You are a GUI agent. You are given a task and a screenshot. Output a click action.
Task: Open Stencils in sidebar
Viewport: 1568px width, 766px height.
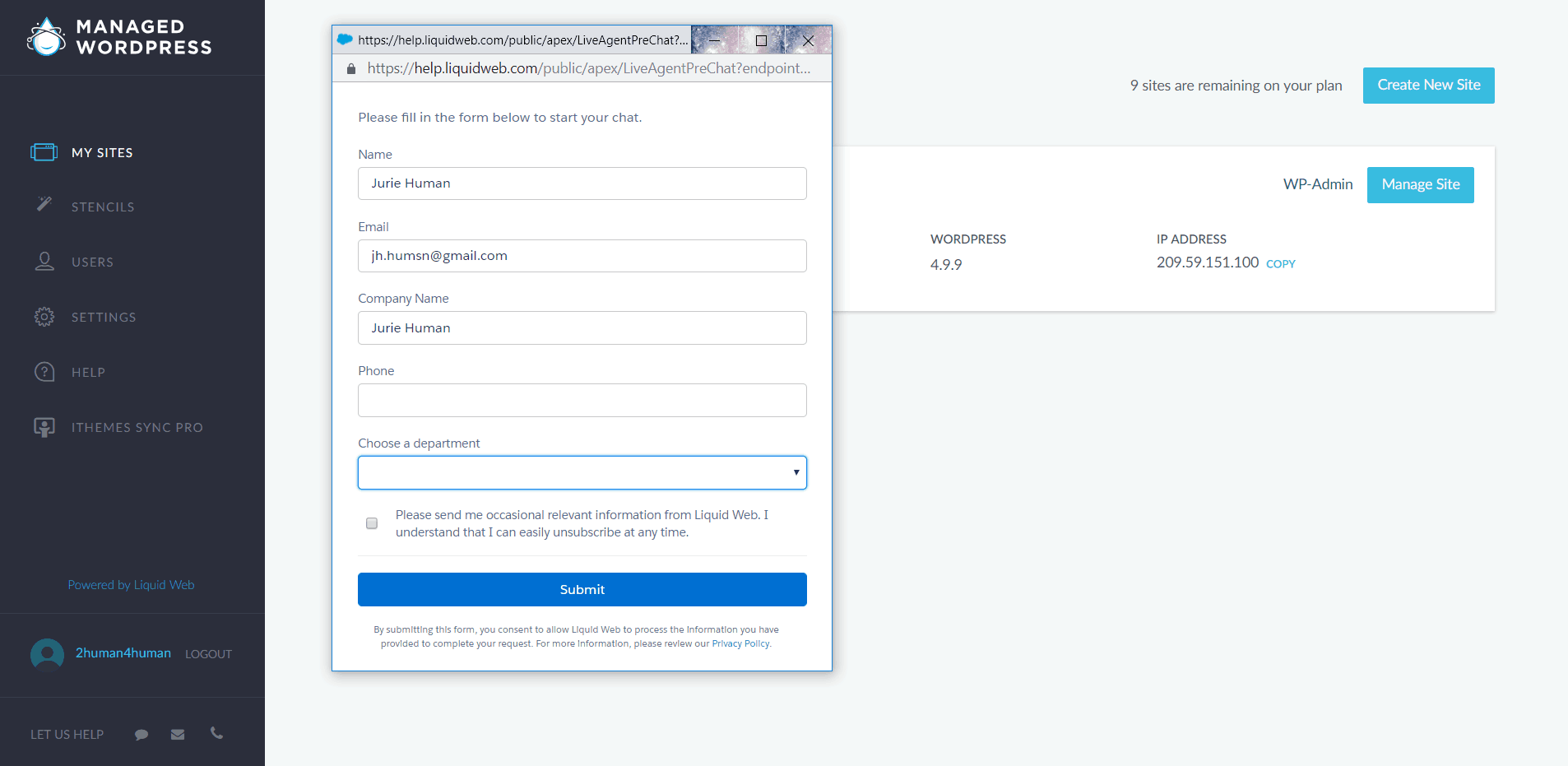pyautogui.click(x=103, y=207)
